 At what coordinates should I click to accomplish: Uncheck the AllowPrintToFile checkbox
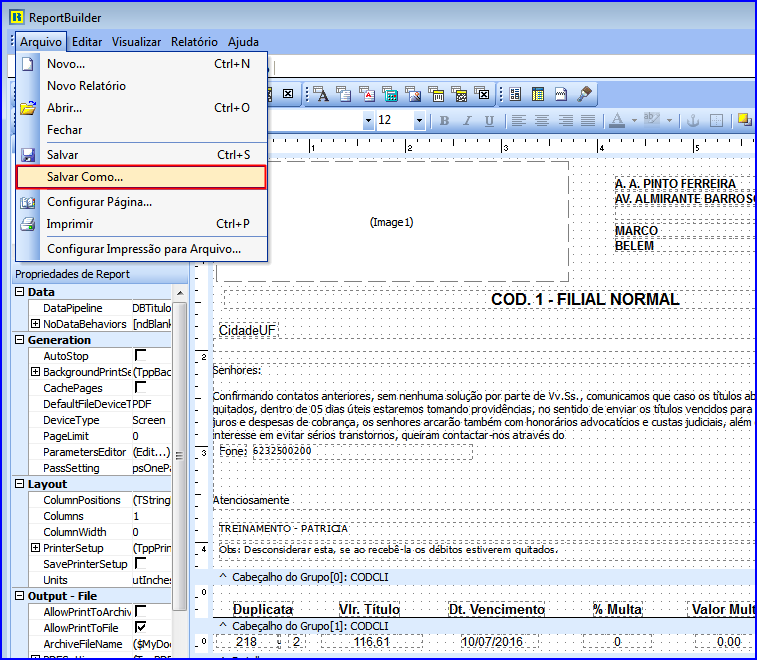[x=140, y=627]
